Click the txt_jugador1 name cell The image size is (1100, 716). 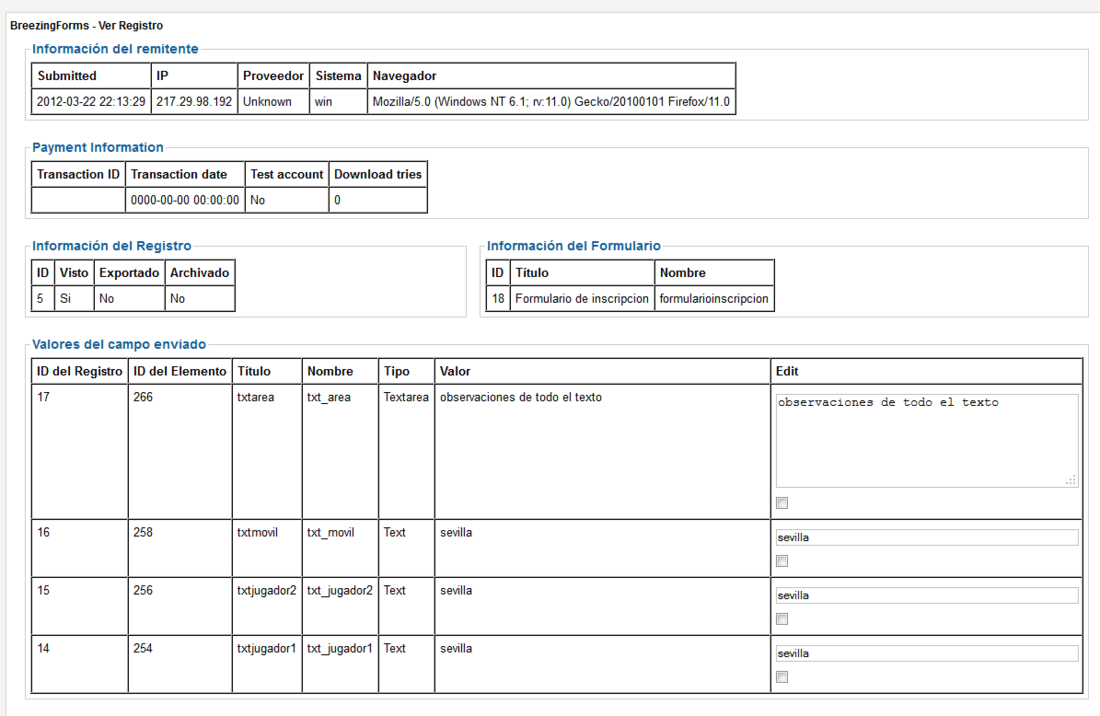click(340, 664)
